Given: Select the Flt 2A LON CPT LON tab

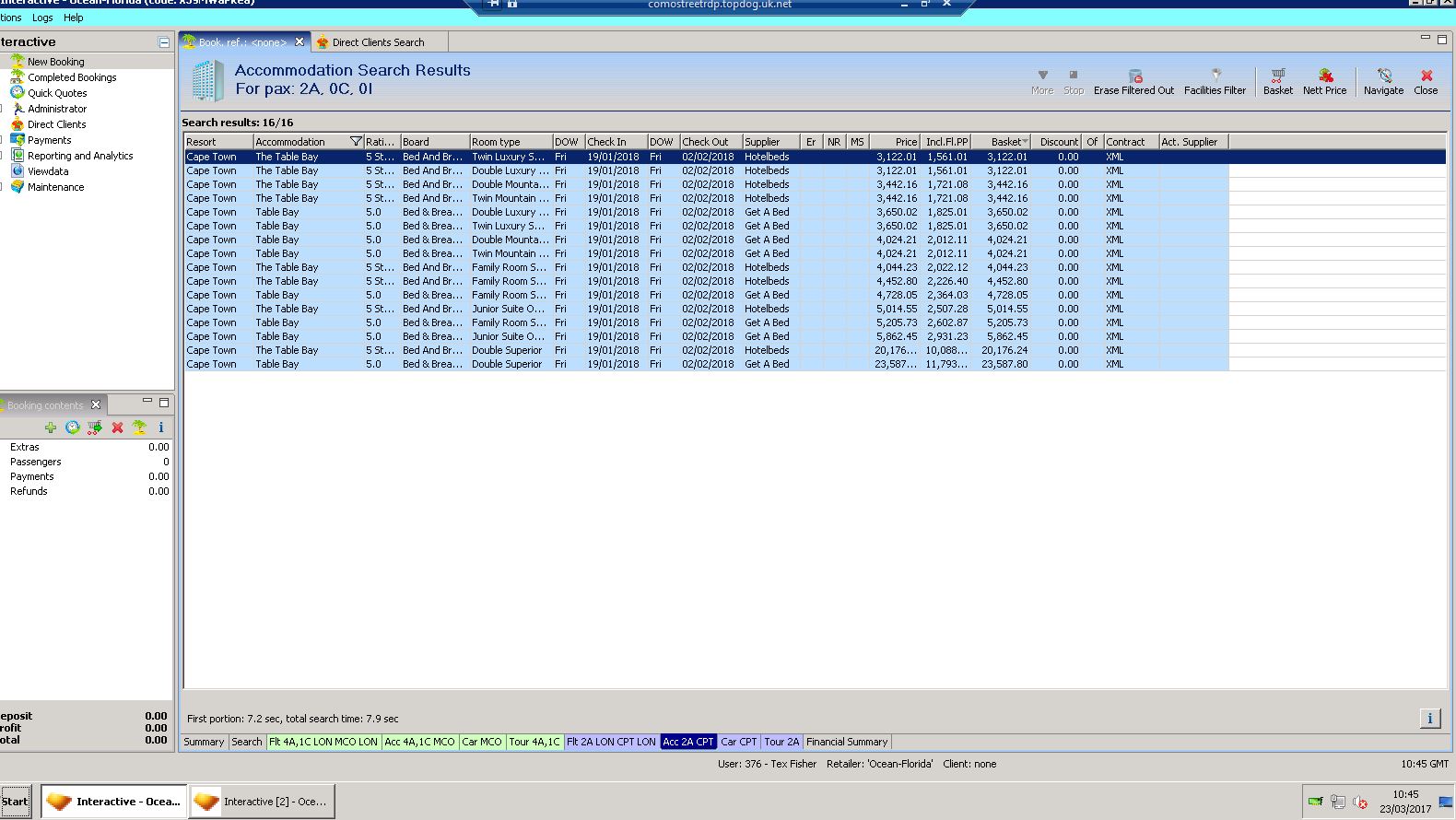Looking at the screenshot, I should [611, 742].
